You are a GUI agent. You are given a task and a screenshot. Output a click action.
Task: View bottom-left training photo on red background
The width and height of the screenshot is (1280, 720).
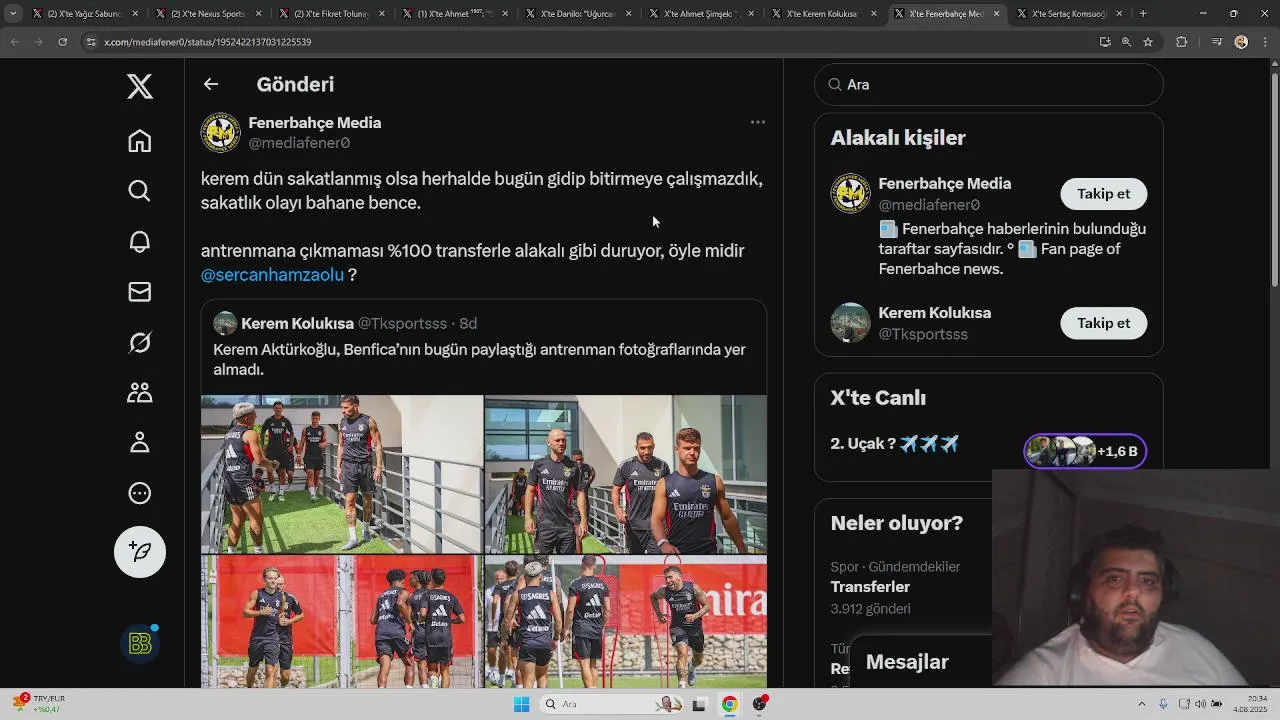[x=342, y=621]
